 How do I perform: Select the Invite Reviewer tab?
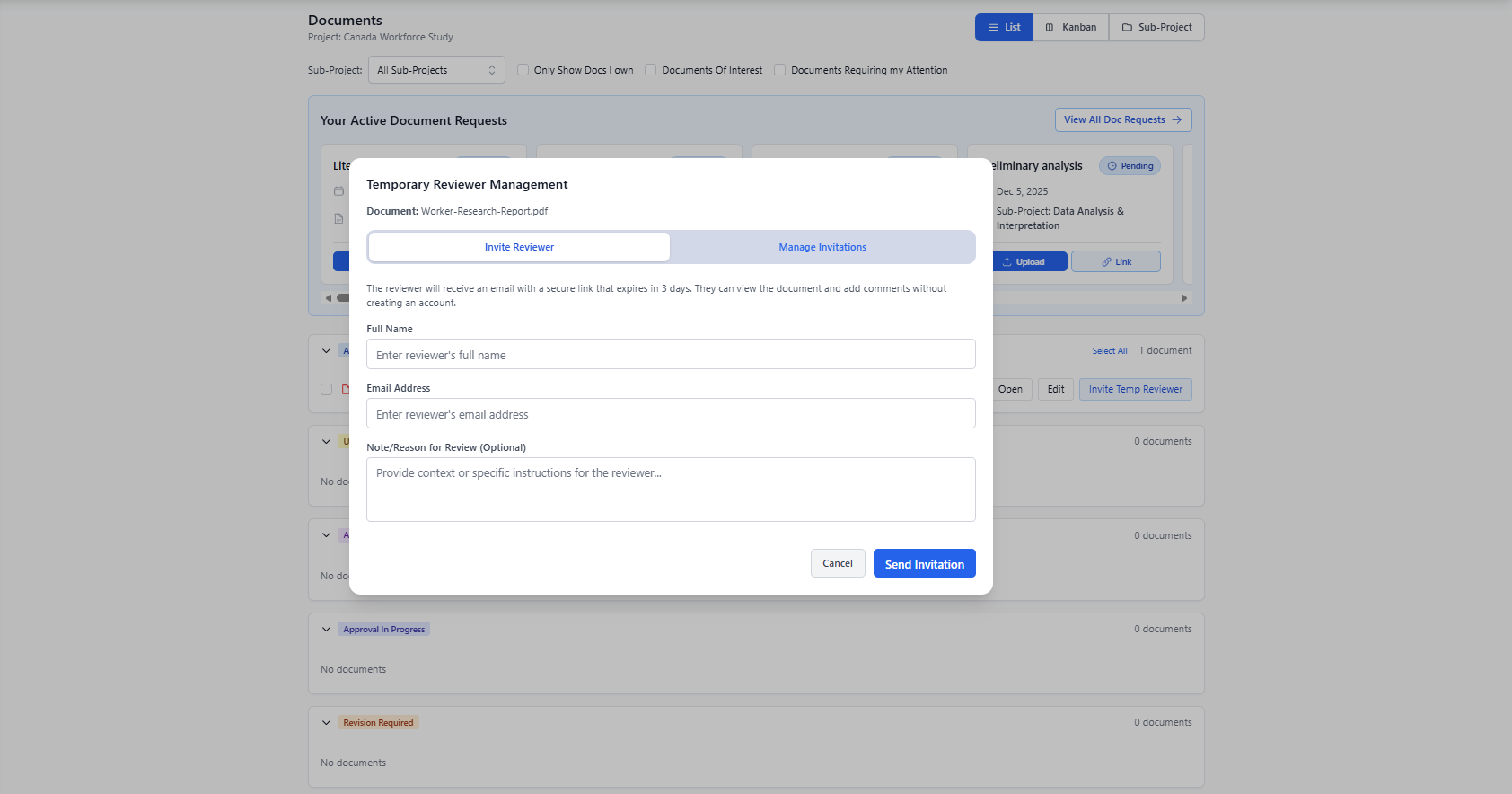click(519, 247)
